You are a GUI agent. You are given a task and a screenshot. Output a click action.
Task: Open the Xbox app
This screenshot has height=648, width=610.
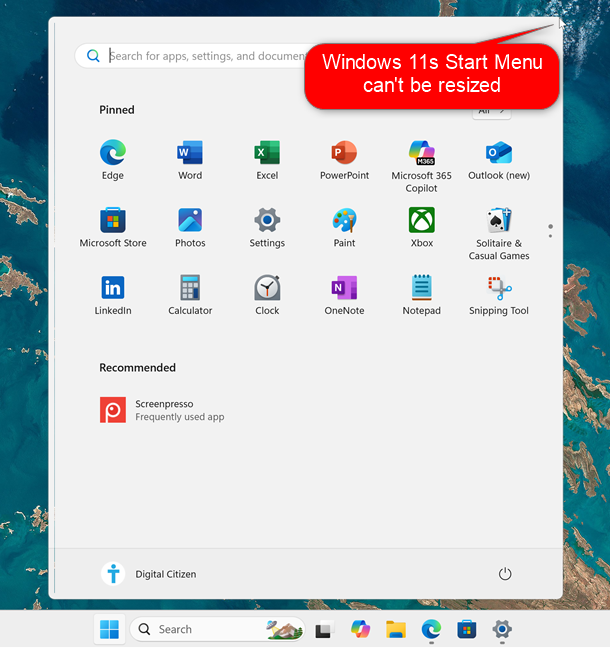click(422, 227)
